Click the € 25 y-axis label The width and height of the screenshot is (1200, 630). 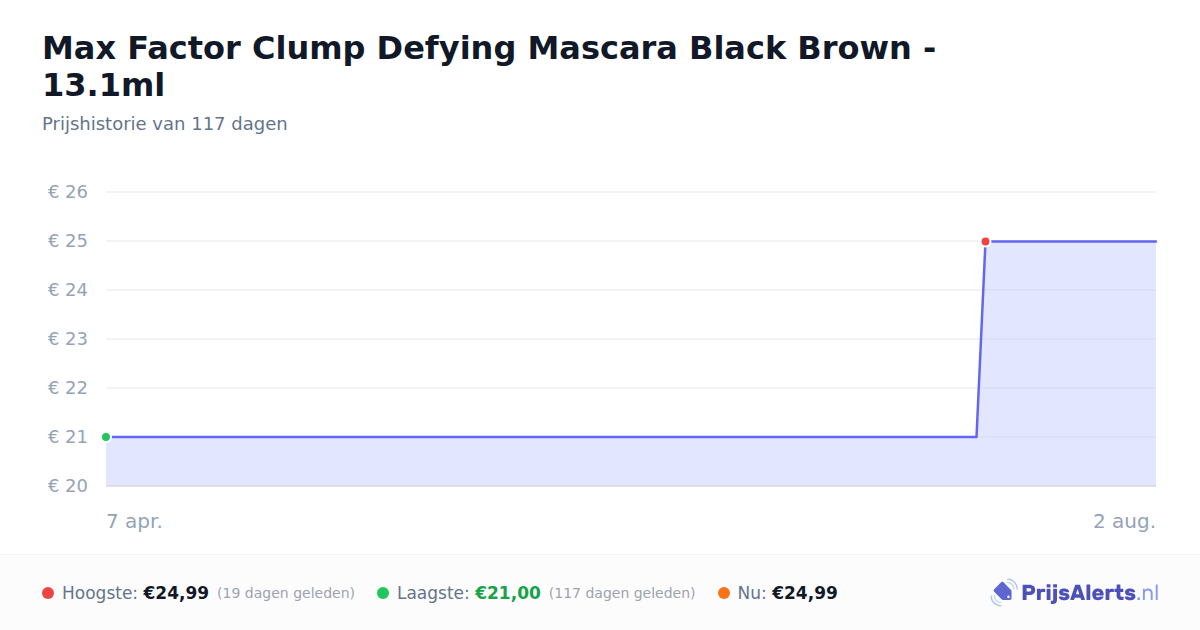point(68,241)
